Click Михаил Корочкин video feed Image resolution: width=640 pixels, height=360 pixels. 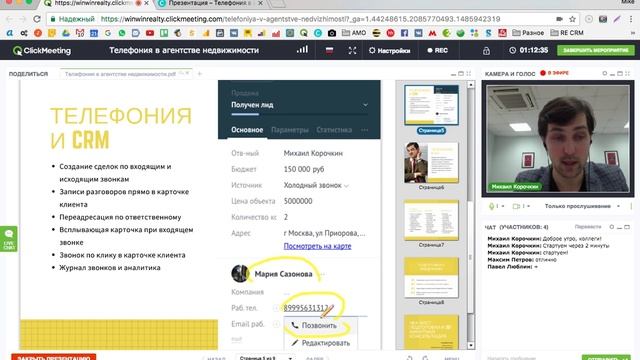point(558,138)
